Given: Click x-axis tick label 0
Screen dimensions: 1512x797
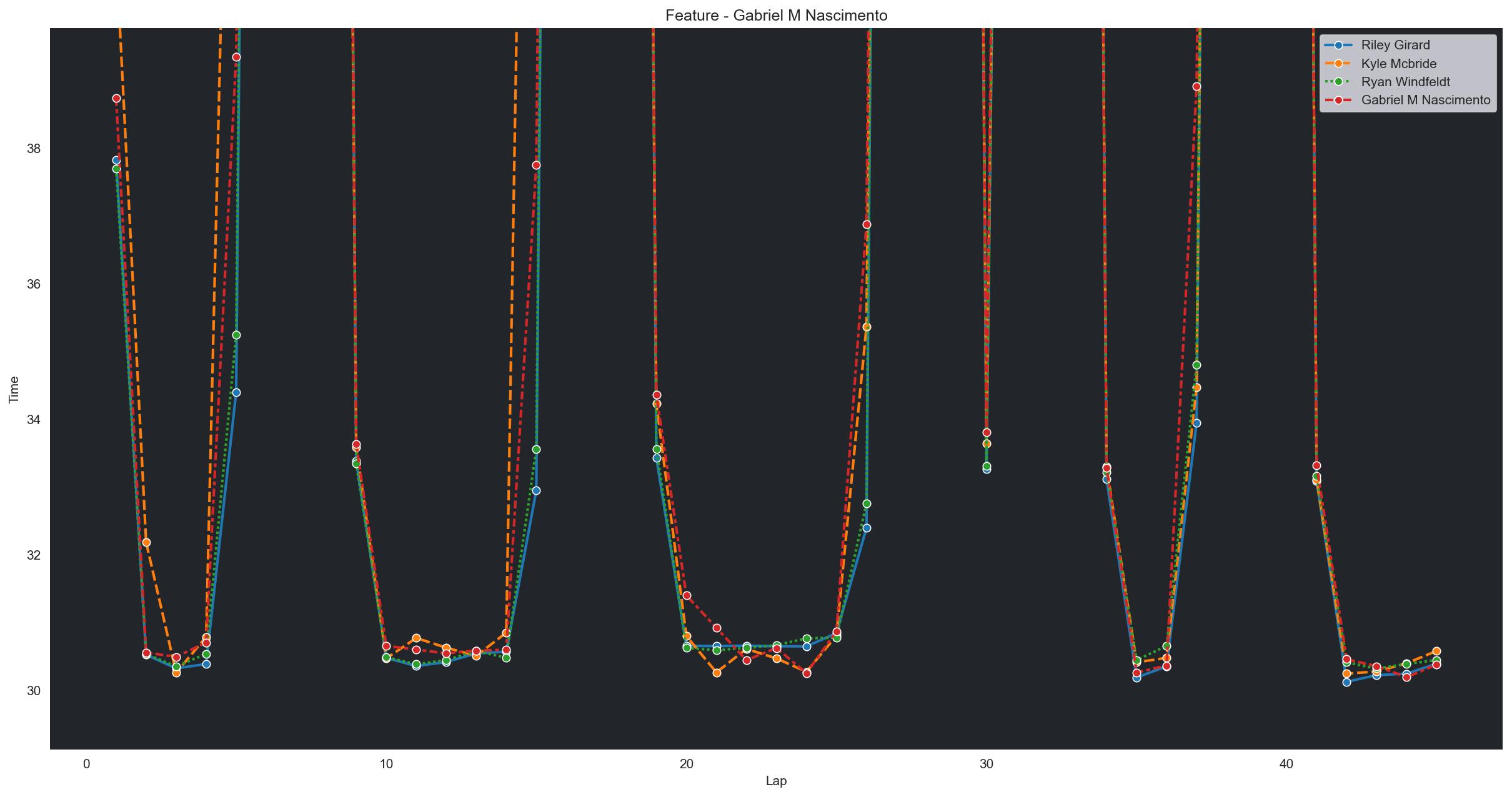Looking at the screenshot, I should (86, 763).
